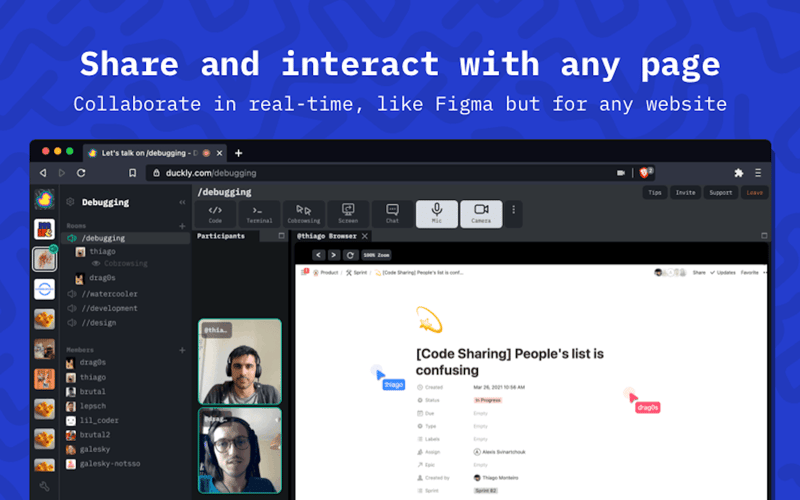
Task: Click the browser reload button
Action: [81, 173]
